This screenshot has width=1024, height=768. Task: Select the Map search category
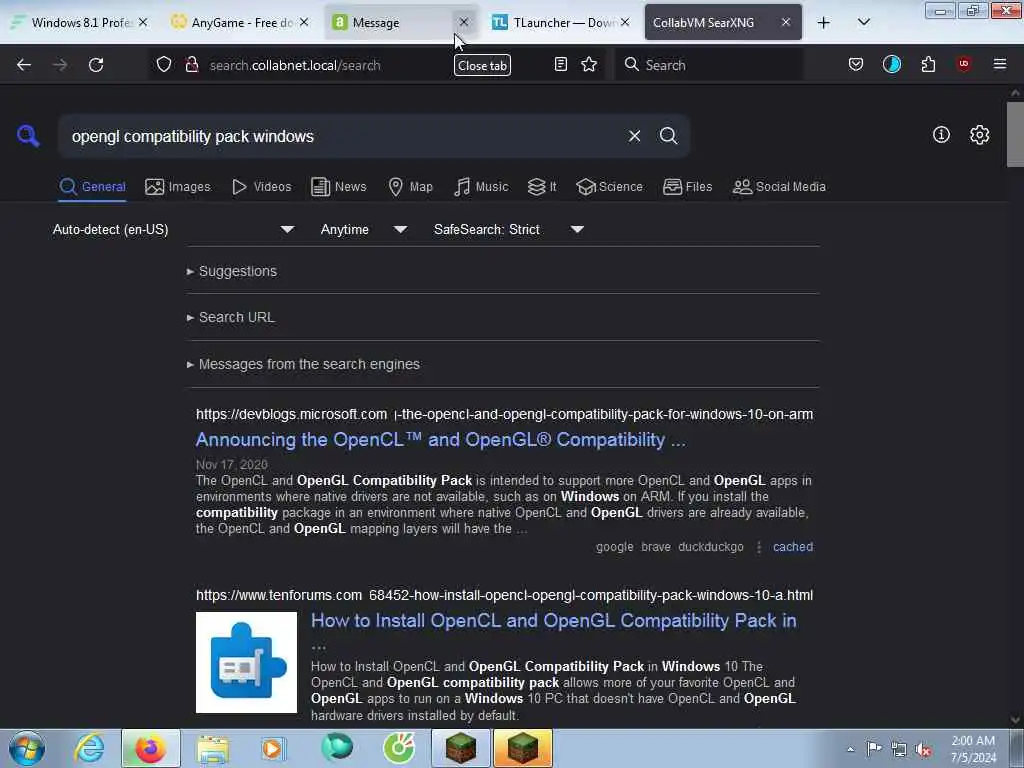click(x=410, y=187)
